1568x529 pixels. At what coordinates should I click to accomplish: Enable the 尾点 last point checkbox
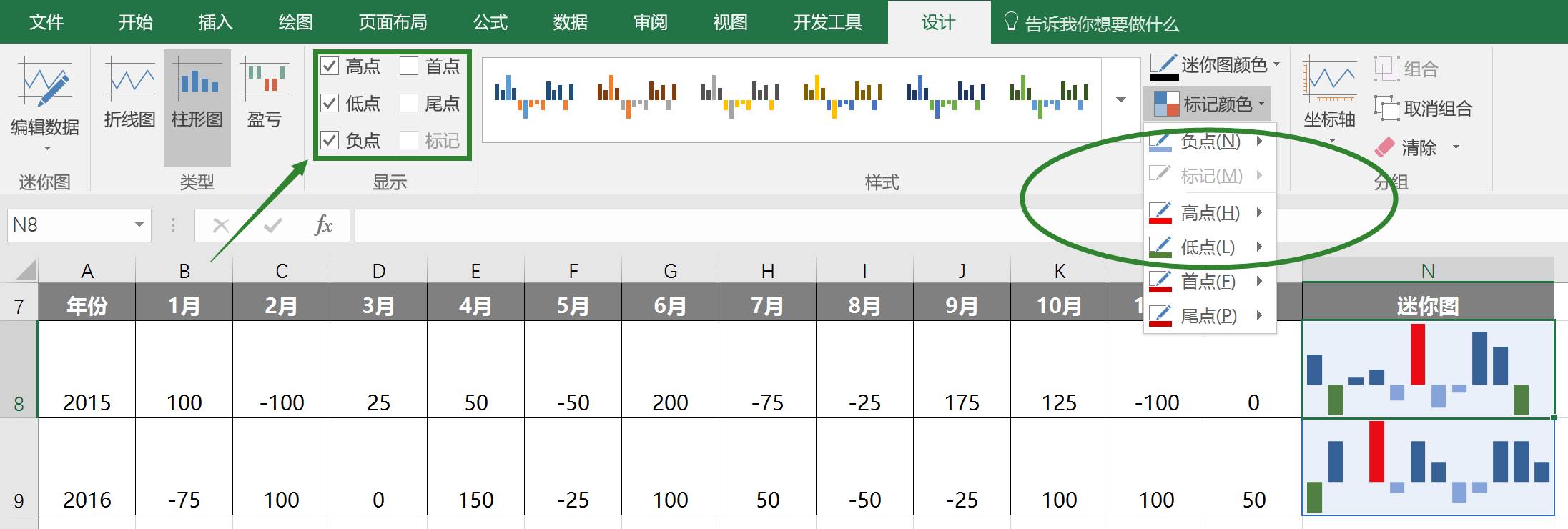(x=409, y=104)
